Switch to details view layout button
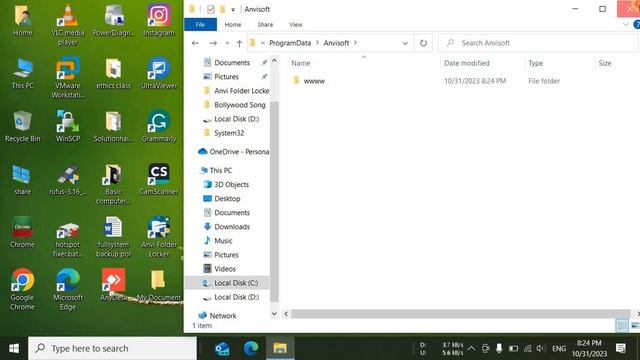Image resolution: width=640 pixels, height=360 pixels. point(622,325)
